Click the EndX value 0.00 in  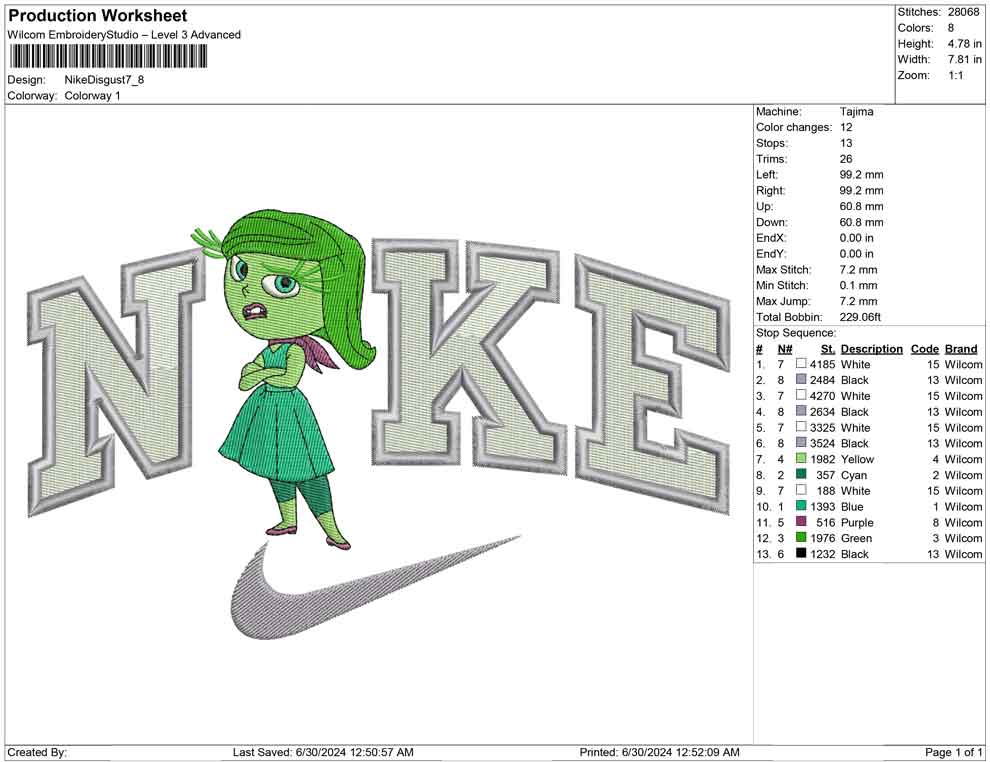click(856, 238)
